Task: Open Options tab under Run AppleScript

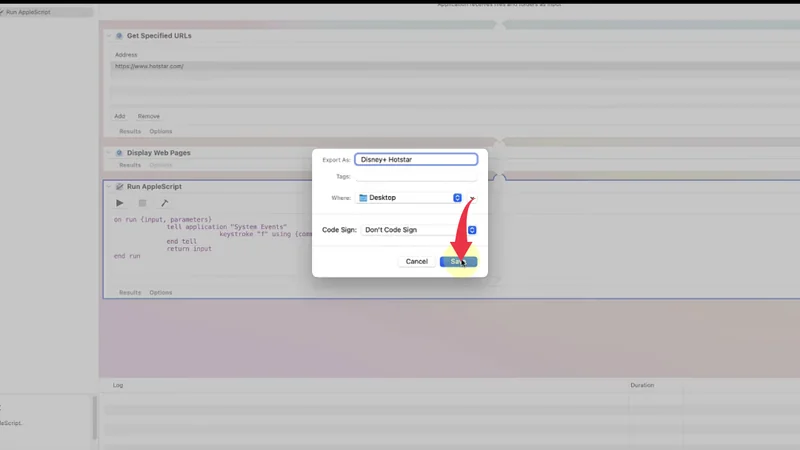Action: click(x=161, y=292)
